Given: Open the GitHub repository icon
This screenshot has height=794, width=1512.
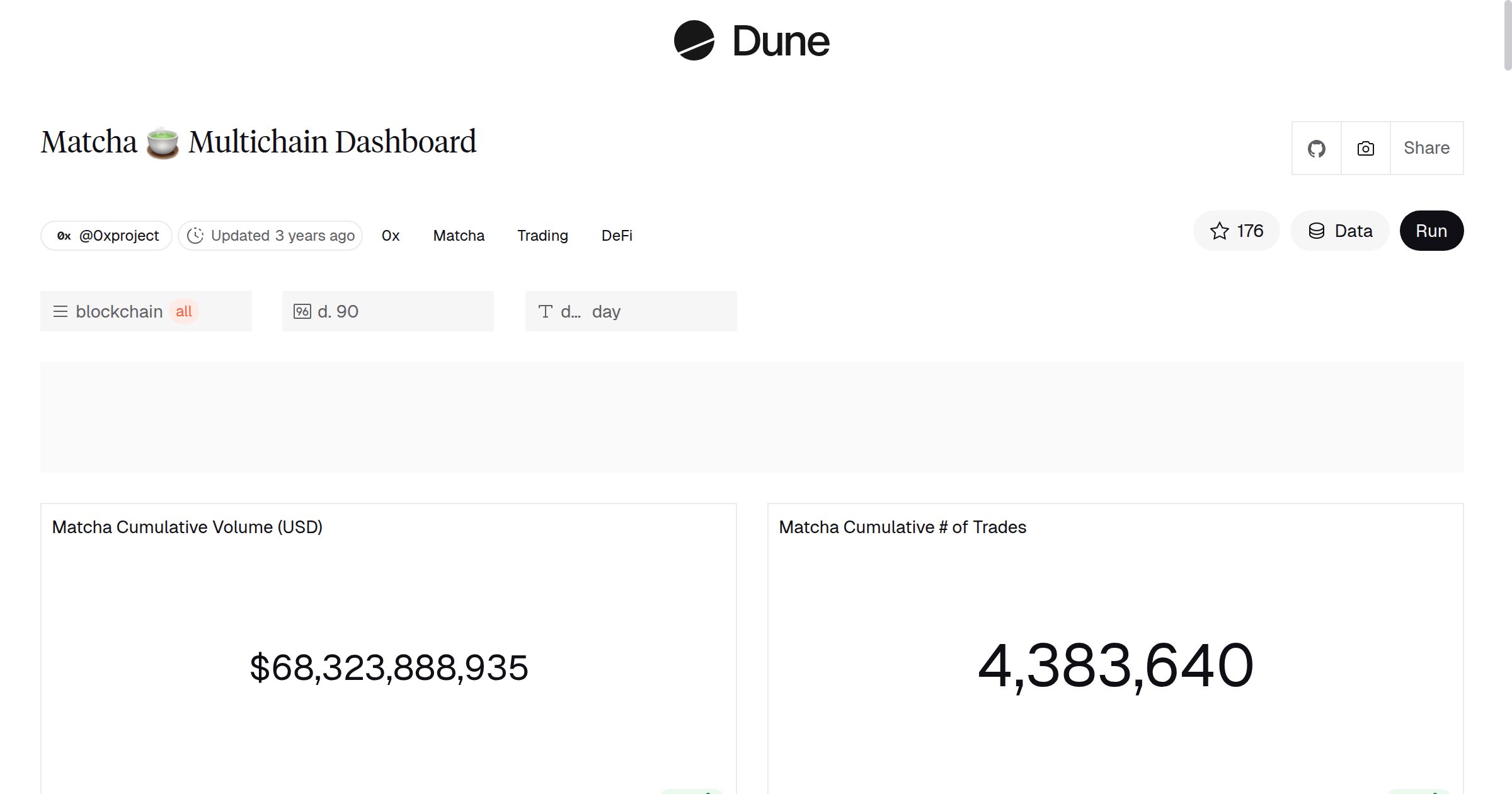Looking at the screenshot, I should coord(1316,147).
